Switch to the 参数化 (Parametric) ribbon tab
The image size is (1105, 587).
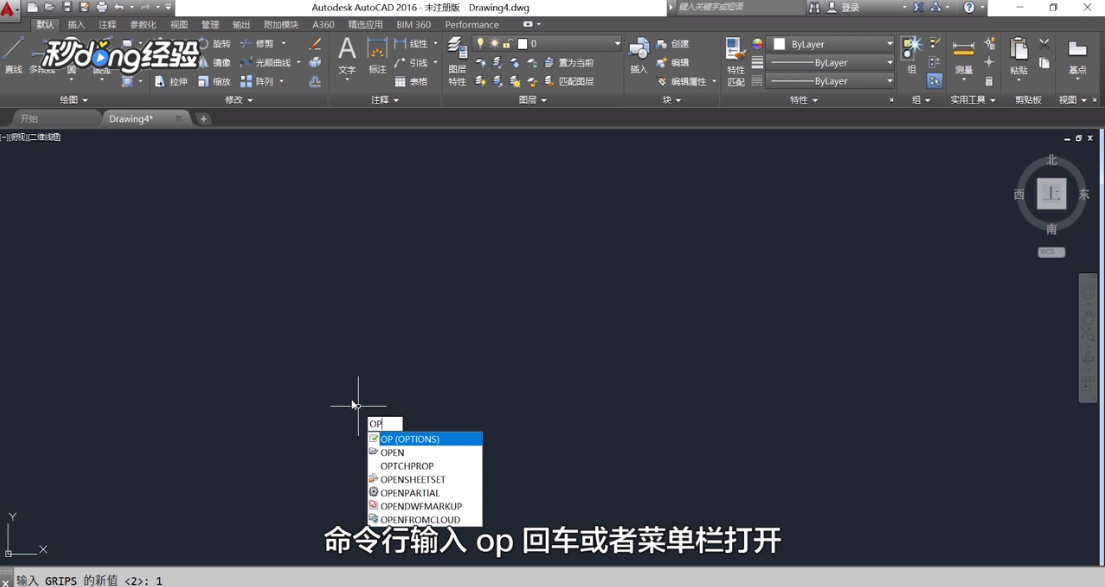[x=143, y=25]
